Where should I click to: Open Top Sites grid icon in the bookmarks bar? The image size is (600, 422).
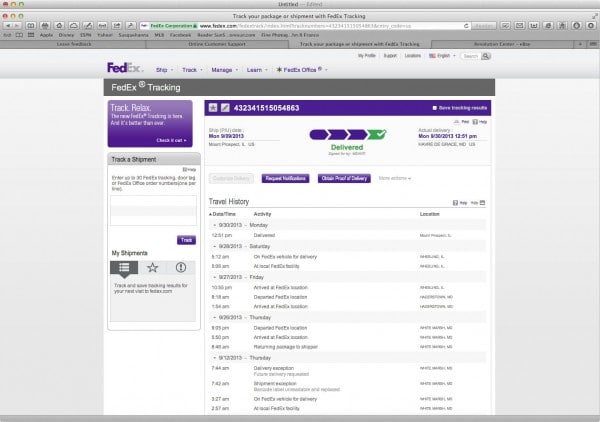pyautogui.click(x=31, y=35)
